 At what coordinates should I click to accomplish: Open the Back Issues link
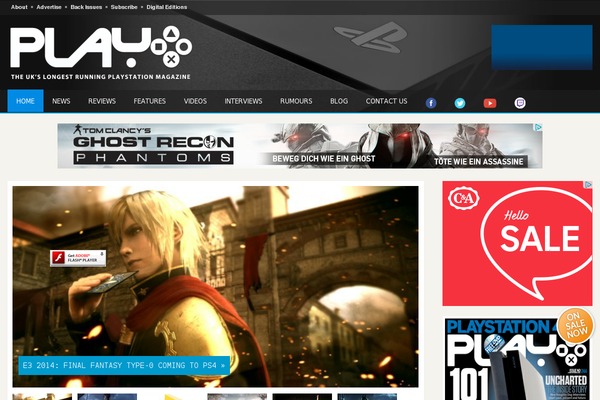coord(86,7)
